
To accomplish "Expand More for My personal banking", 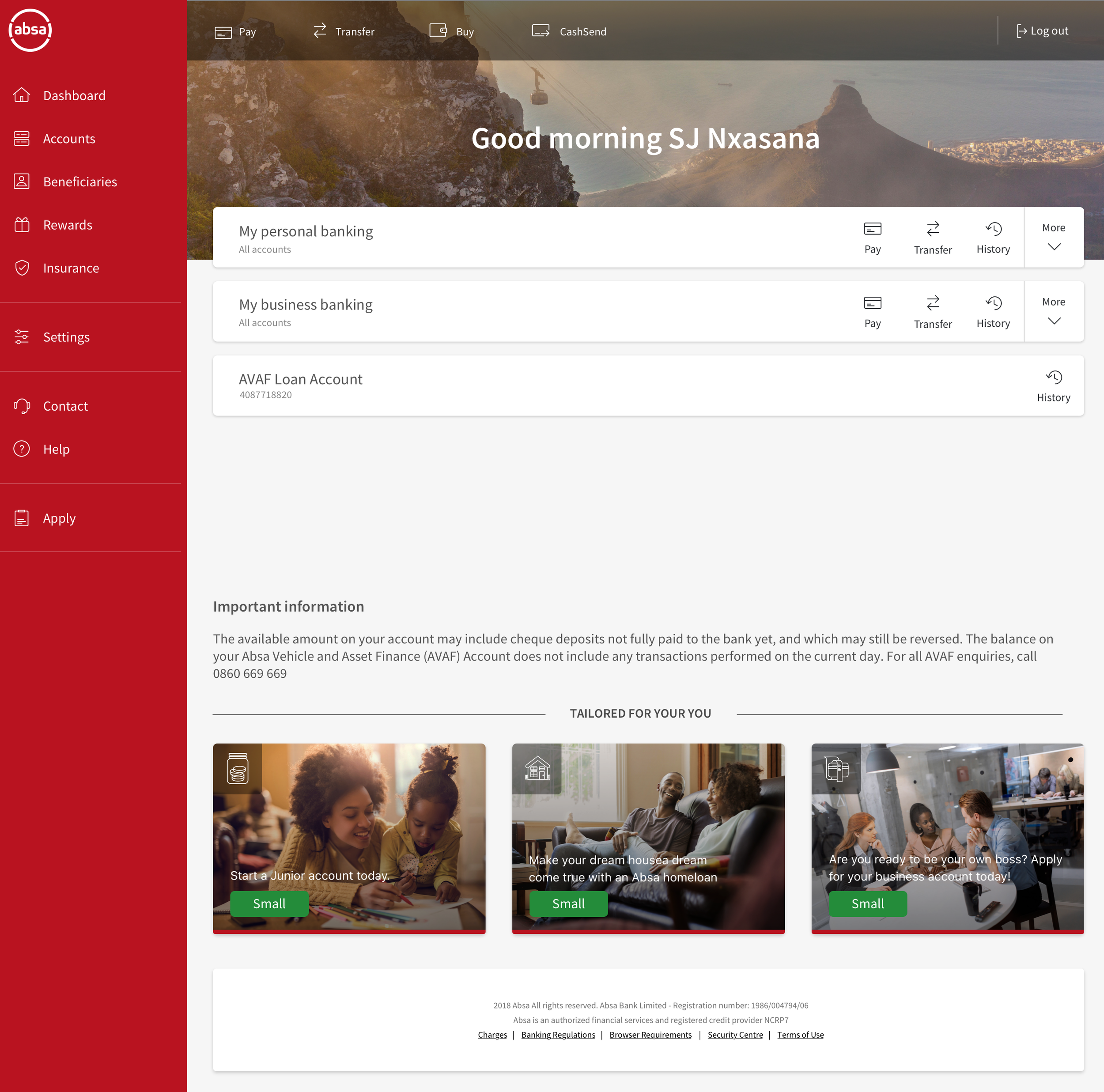I will click(x=1054, y=237).
